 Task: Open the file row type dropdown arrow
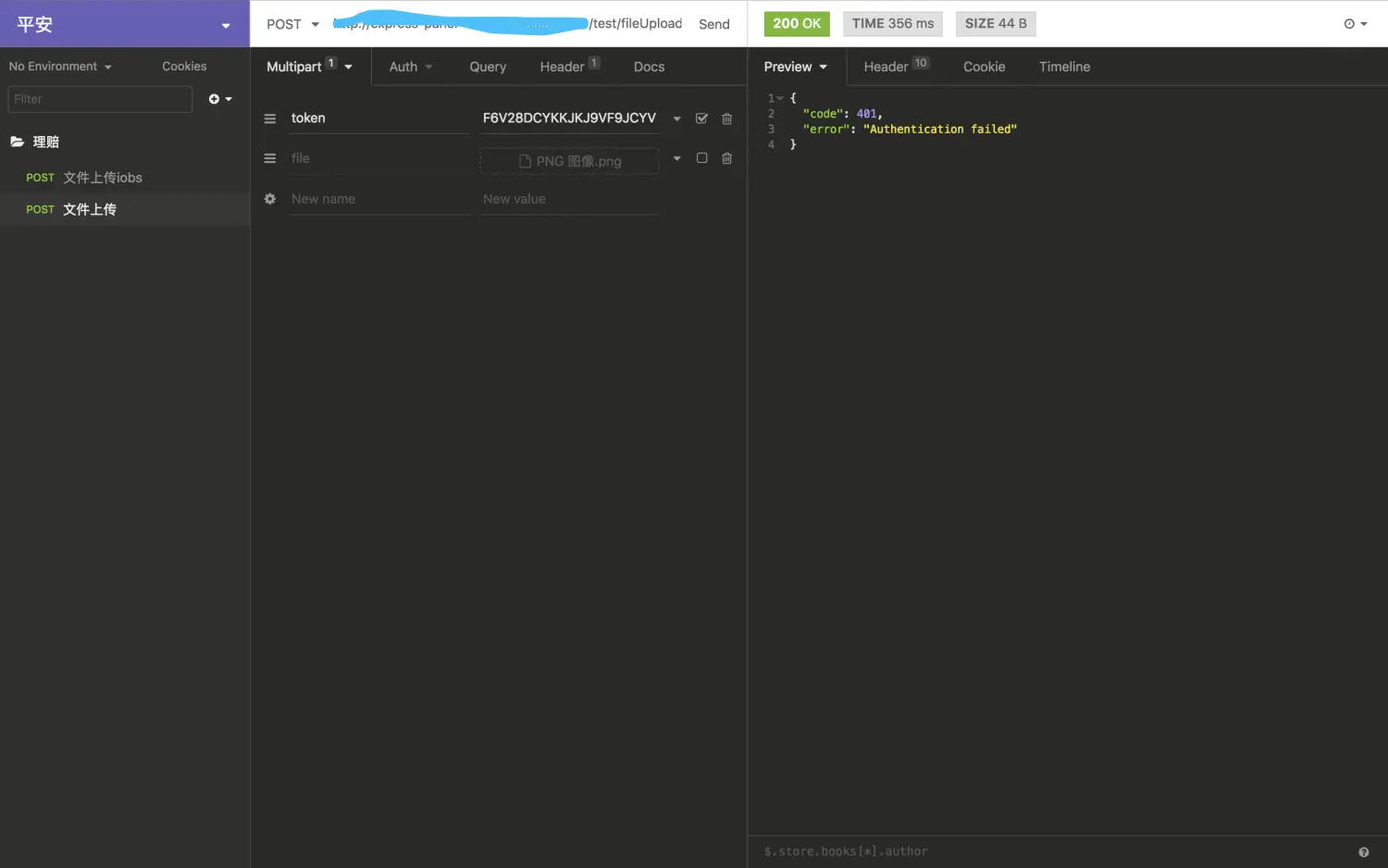(676, 158)
